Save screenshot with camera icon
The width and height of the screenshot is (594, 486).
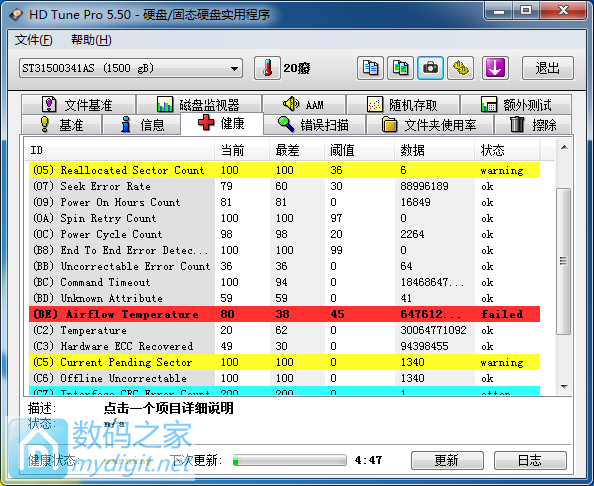430,68
